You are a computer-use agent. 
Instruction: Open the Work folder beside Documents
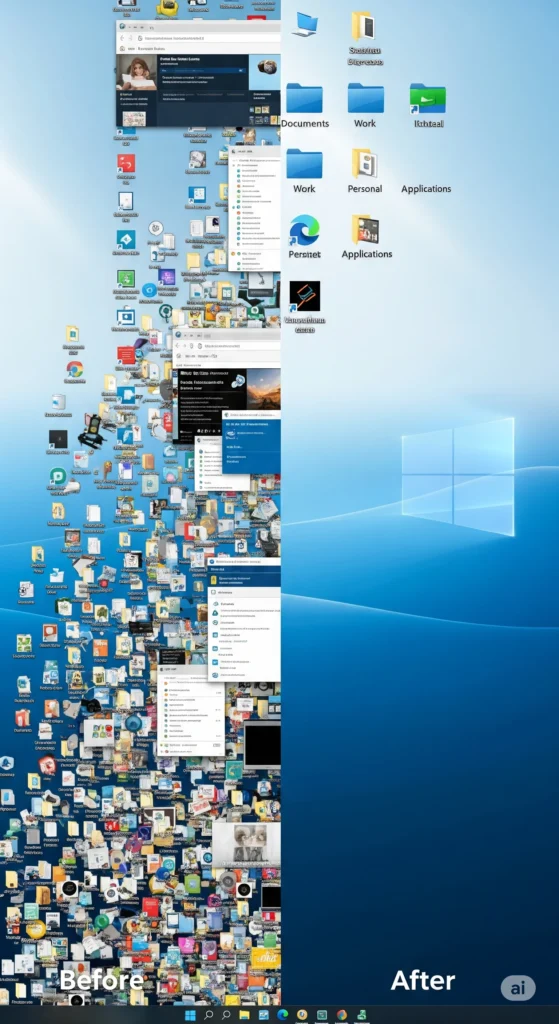(366, 99)
